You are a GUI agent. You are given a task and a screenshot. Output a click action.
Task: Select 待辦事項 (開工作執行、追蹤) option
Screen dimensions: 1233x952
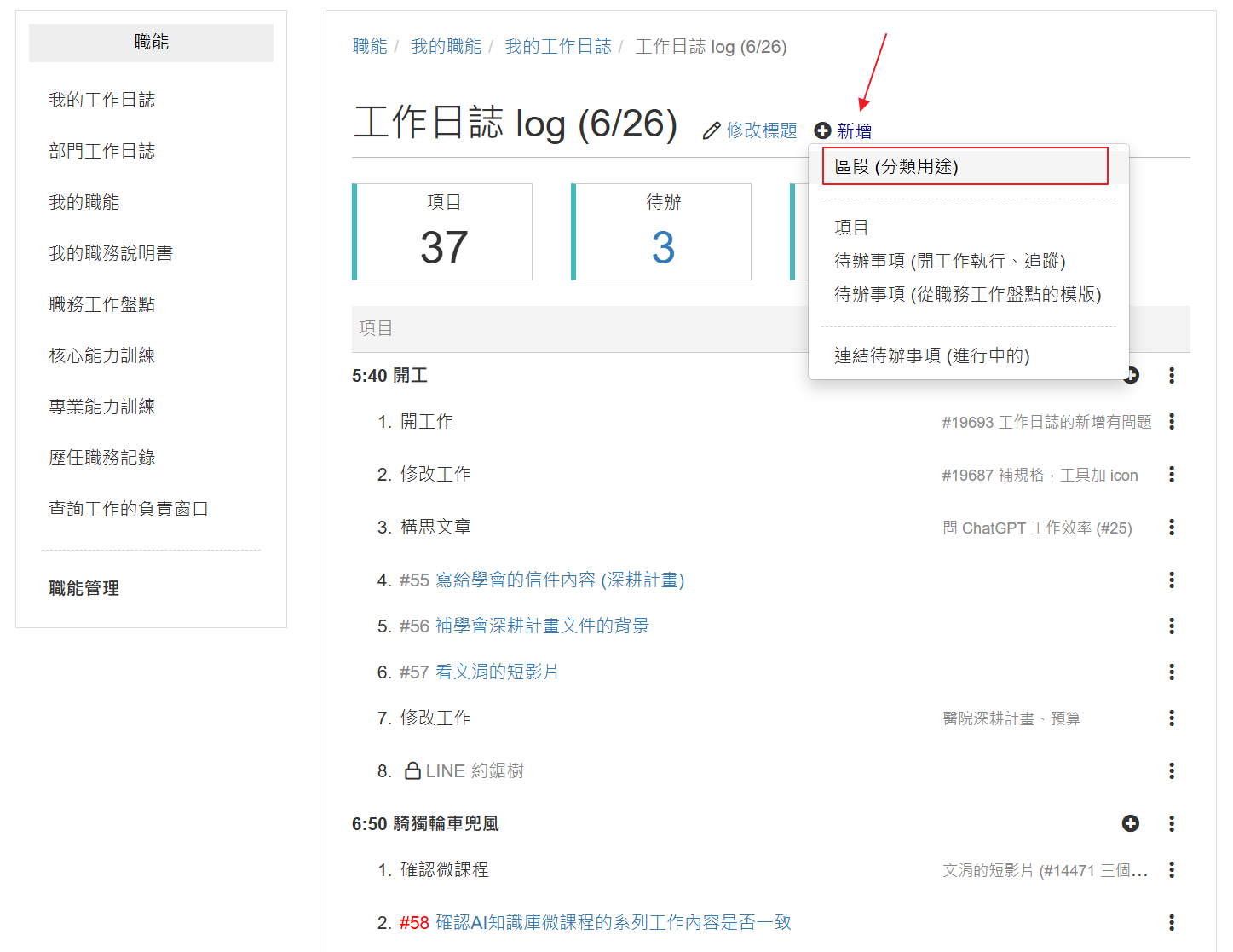tap(949, 261)
